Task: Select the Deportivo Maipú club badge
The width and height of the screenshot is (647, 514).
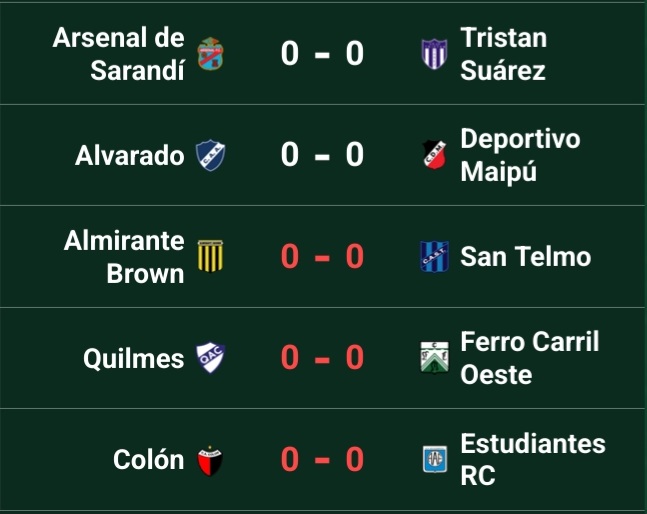Action: coord(434,155)
